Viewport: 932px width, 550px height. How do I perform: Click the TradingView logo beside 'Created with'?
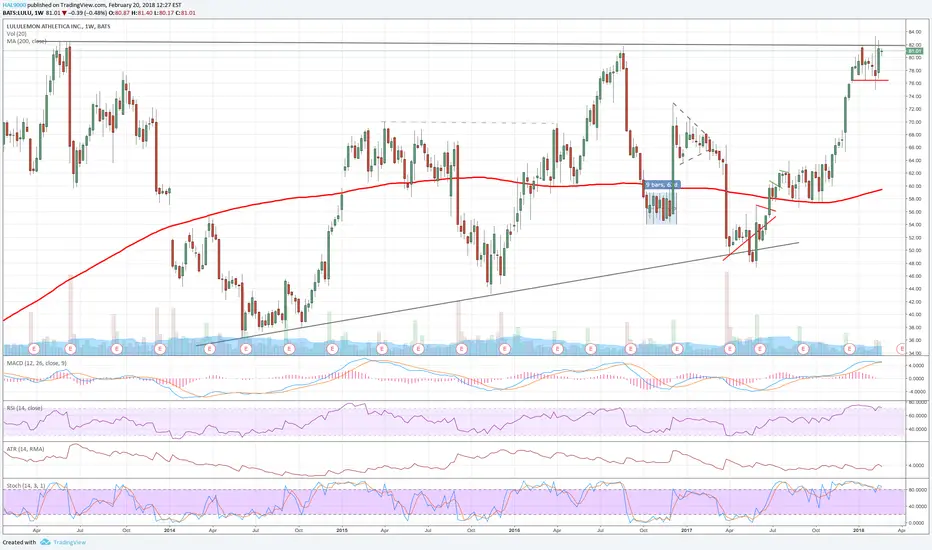(45, 542)
